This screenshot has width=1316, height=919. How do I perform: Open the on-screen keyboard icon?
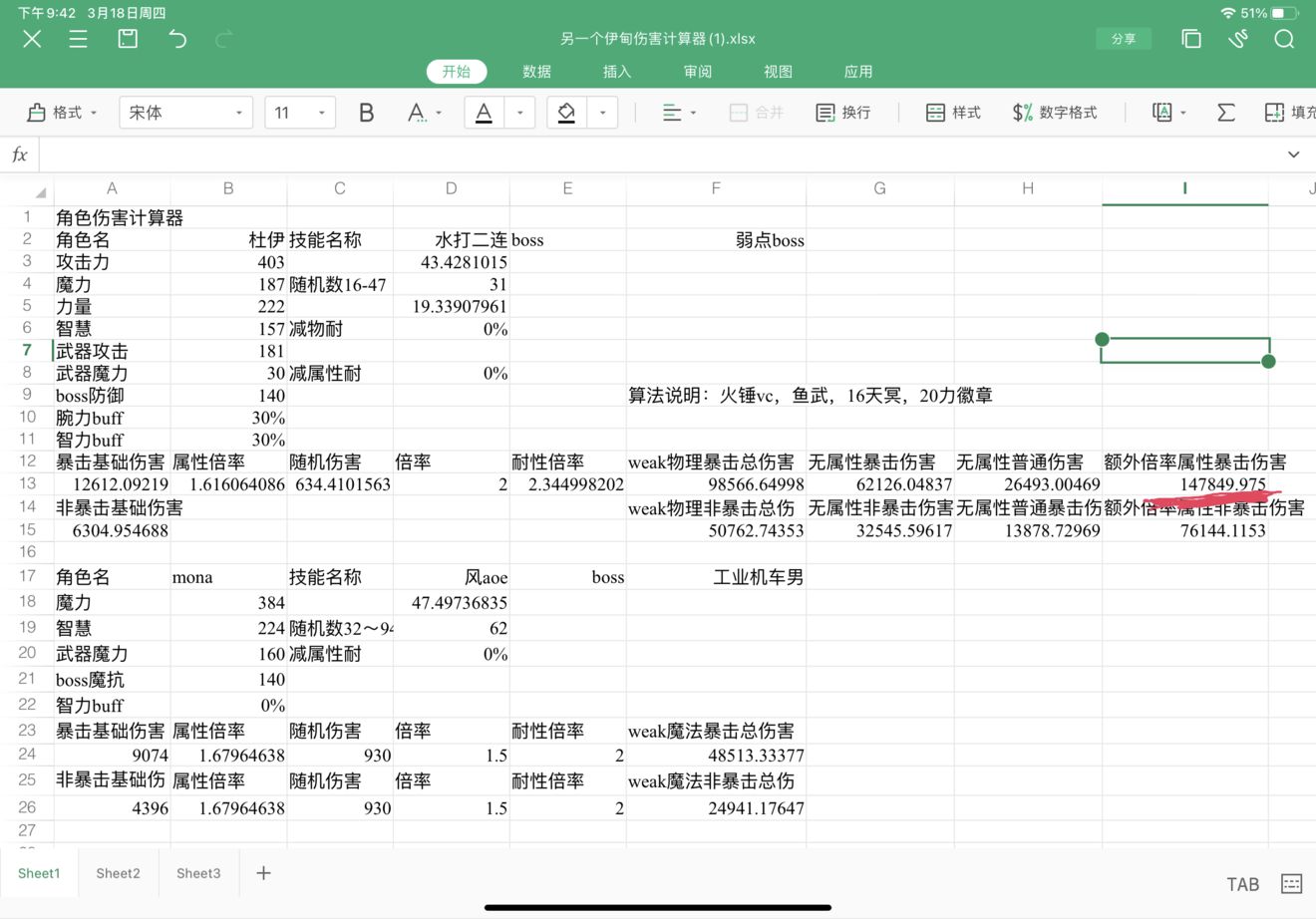pyautogui.click(x=1292, y=883)
